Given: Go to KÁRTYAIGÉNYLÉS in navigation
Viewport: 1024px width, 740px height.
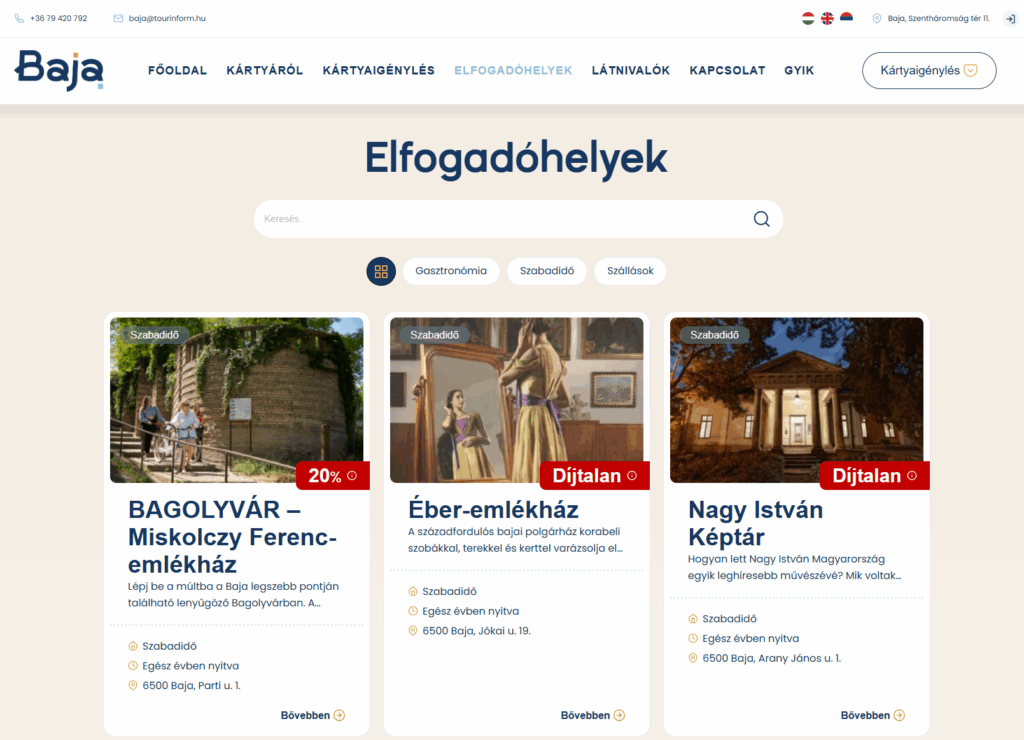Looking at the screenshot, I should point(379,71).
